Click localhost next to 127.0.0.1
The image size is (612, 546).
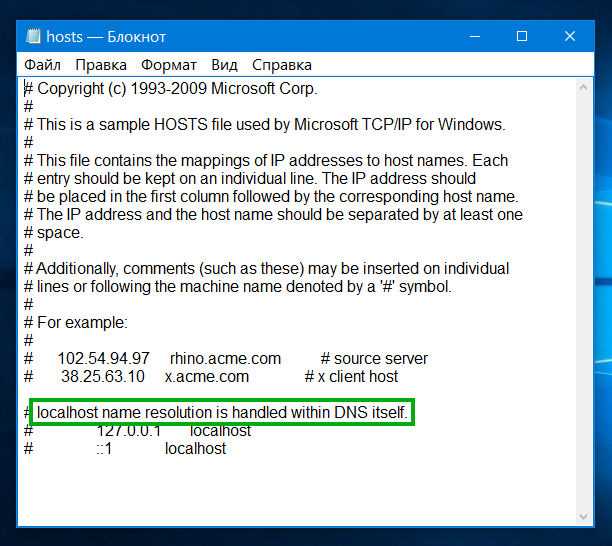[221, 430]
